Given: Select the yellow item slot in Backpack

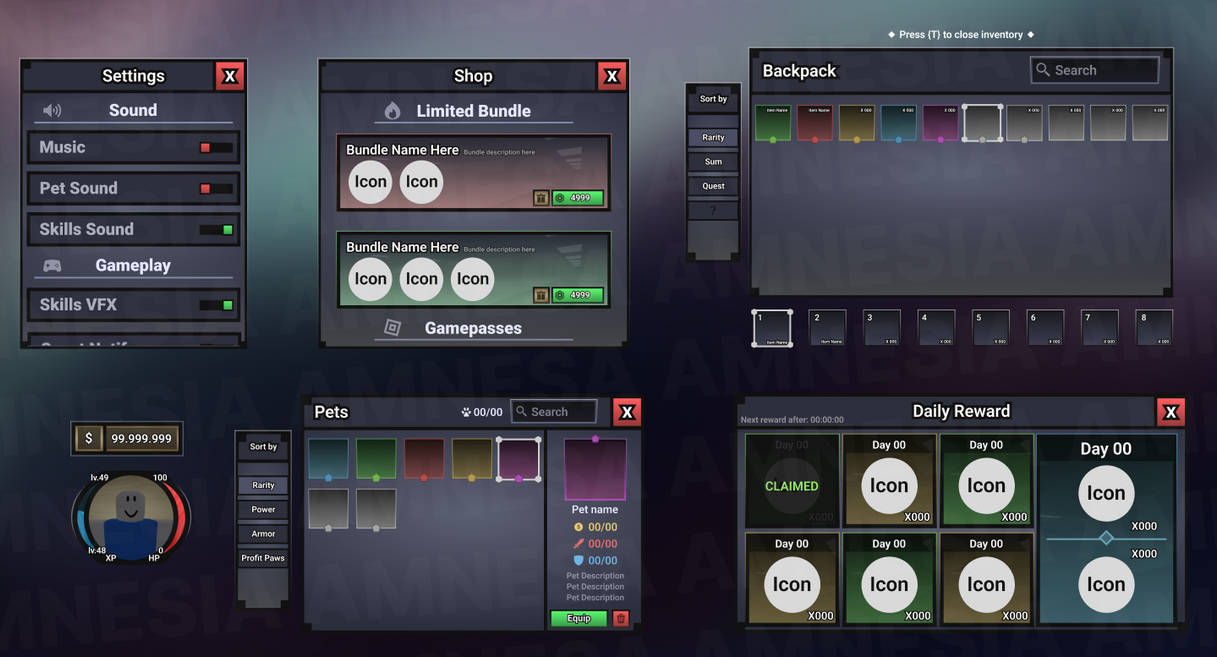Looking at the screenshot, I should pos(857,123).
